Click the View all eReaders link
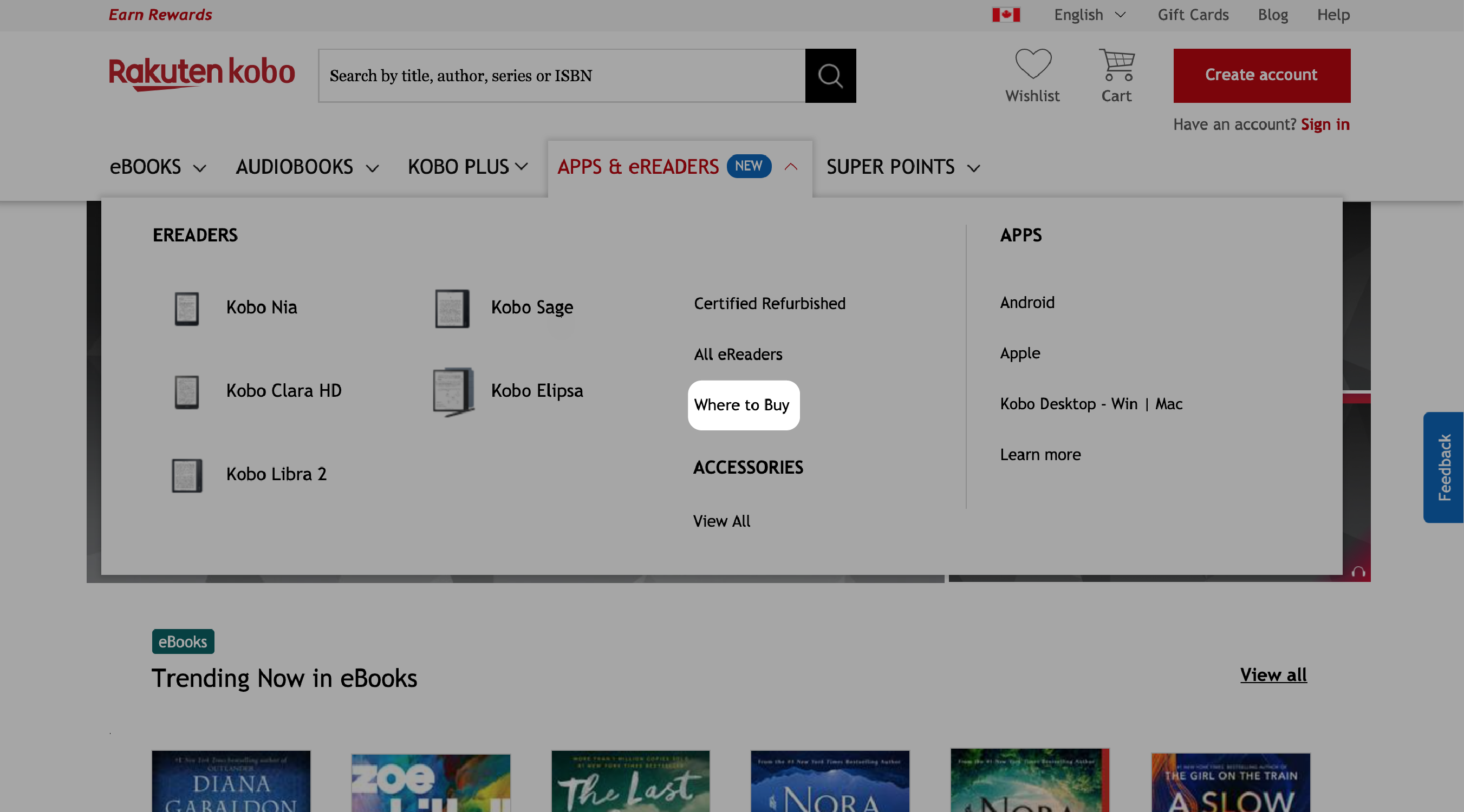This screenshot has width=1464, height=812. pos(738,354)
